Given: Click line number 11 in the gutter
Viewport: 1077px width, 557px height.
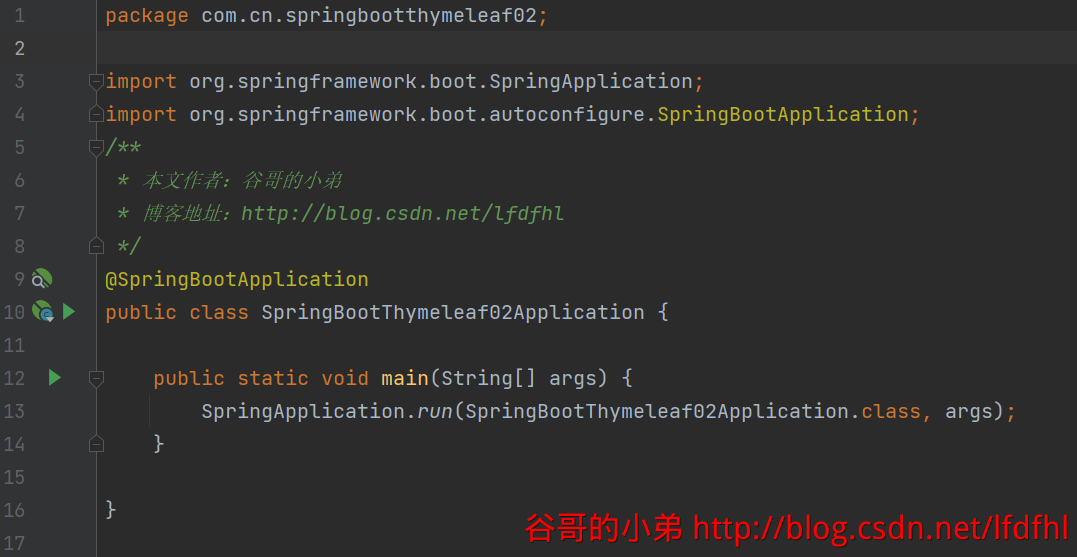Looking at the screenshot, I should (14, 345).
